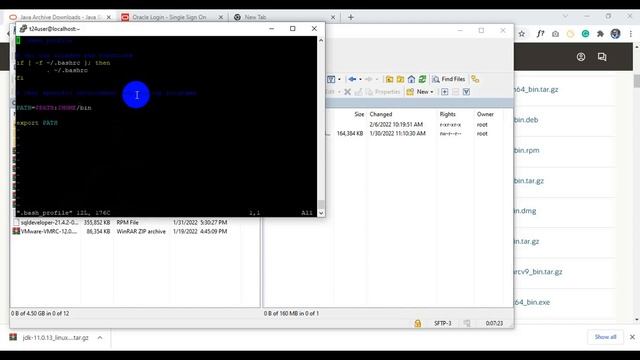Open root directory folder icon in WinSCP

[400, 79]
